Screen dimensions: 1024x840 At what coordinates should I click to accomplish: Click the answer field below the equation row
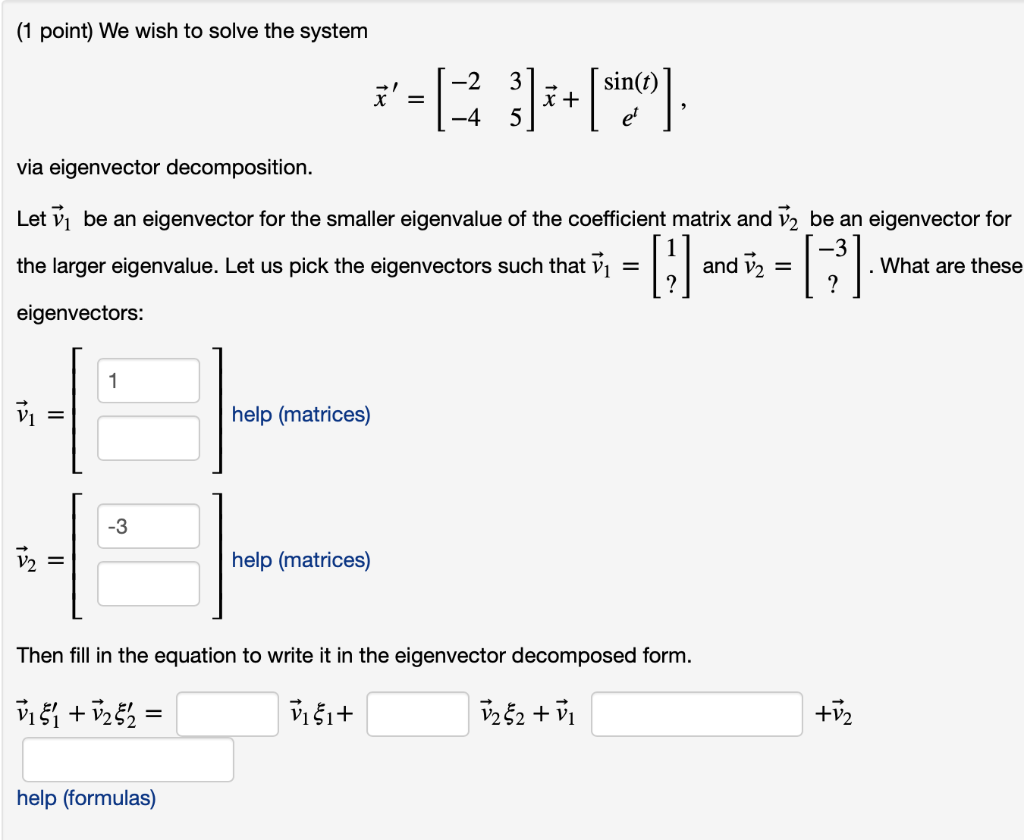[x=127, y=759]
